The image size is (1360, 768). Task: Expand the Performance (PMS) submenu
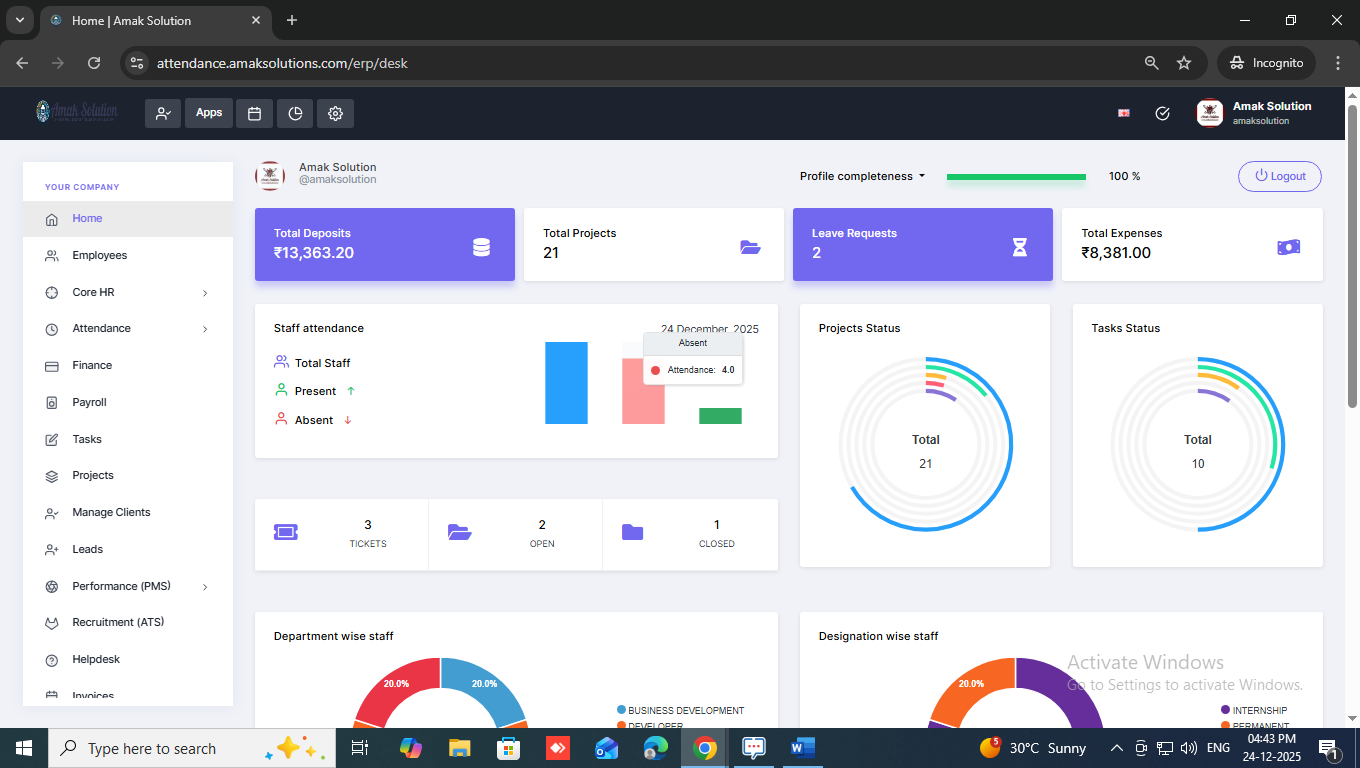[x=205, y=587]
